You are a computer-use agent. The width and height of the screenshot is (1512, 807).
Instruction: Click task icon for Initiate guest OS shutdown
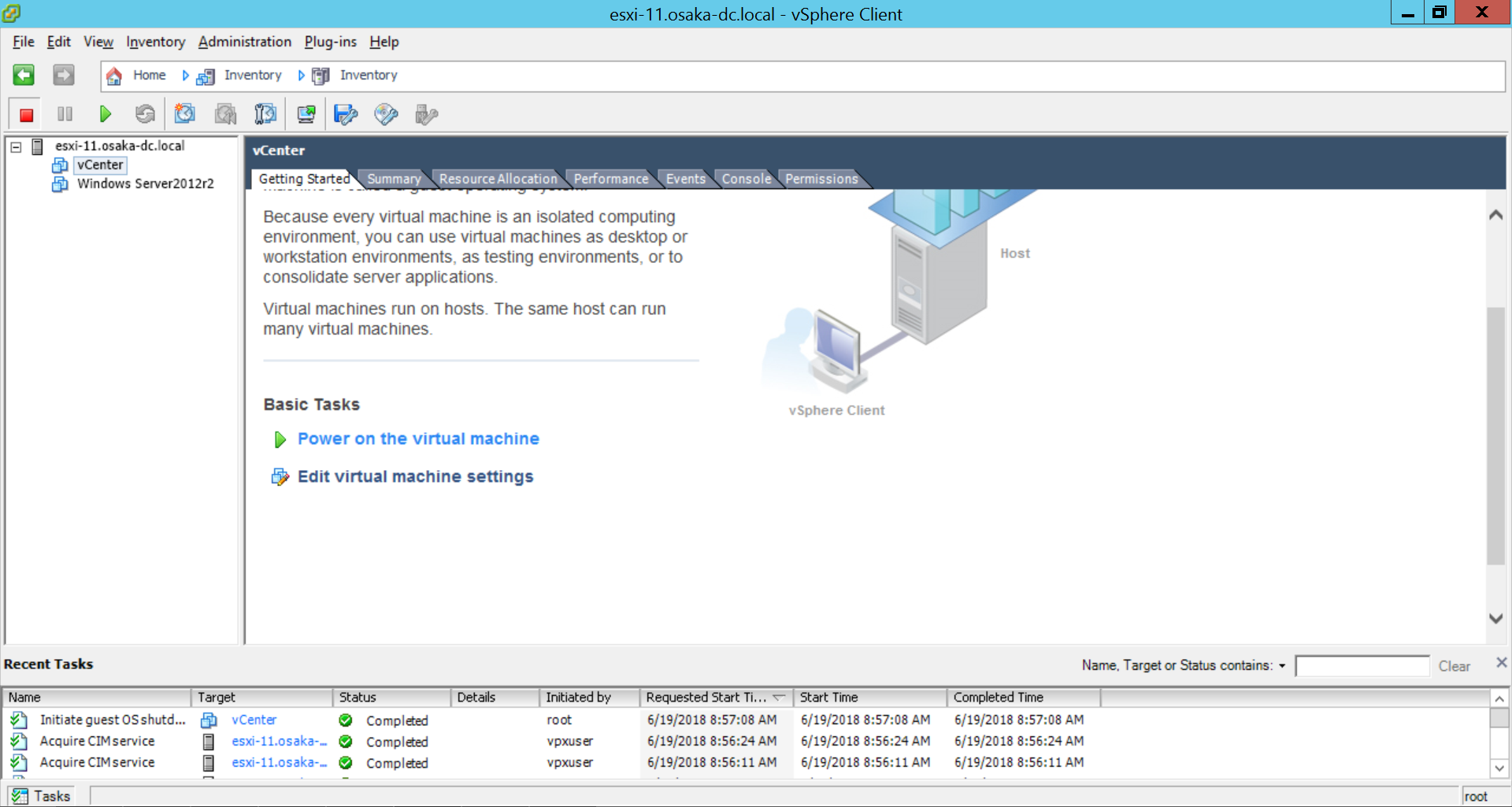(19, 720)
